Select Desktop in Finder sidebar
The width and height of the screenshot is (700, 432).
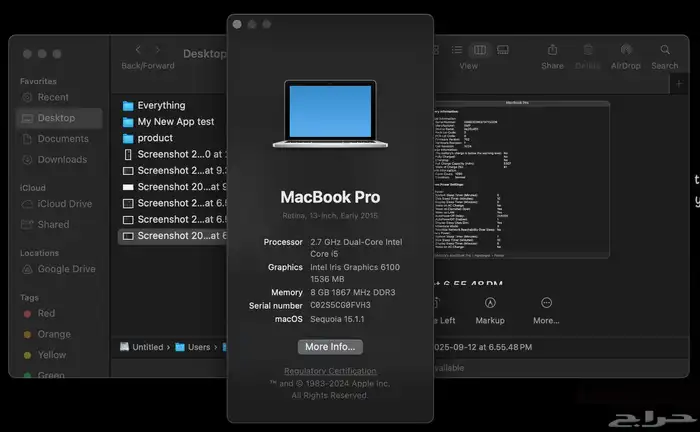[x=59, y=118]
